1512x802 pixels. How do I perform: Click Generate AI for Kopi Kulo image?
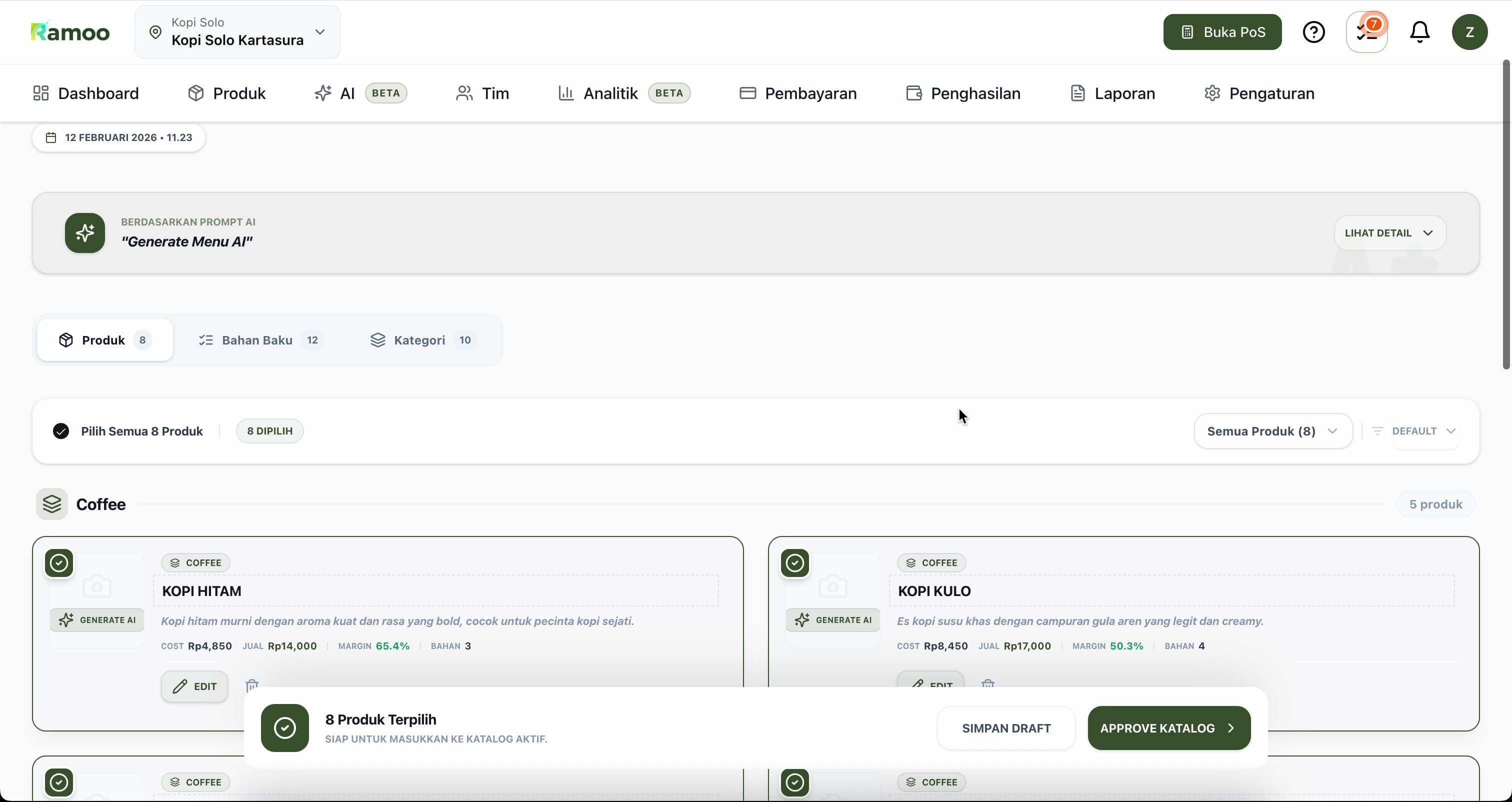(x=833, y=620)
